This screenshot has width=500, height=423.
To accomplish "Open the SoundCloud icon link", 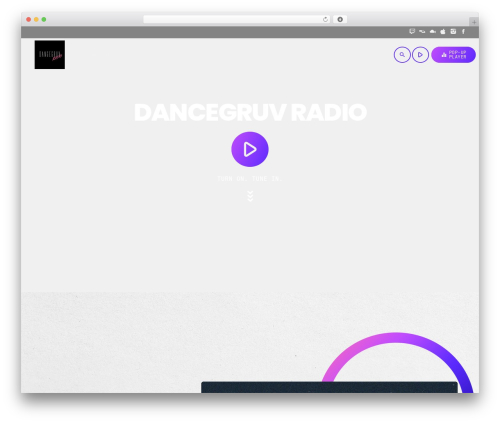I will 433,31.
